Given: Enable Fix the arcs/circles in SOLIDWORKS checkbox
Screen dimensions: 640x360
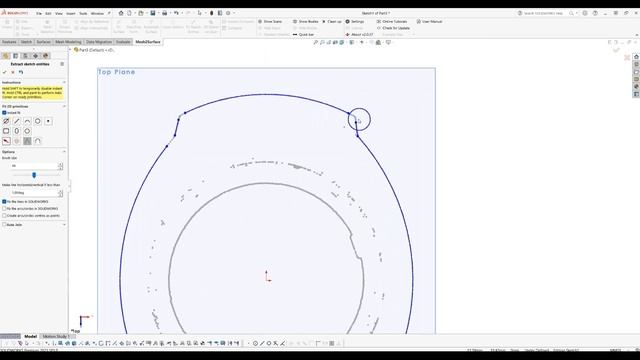Looking at the screenshot, I should pos(4,209).
